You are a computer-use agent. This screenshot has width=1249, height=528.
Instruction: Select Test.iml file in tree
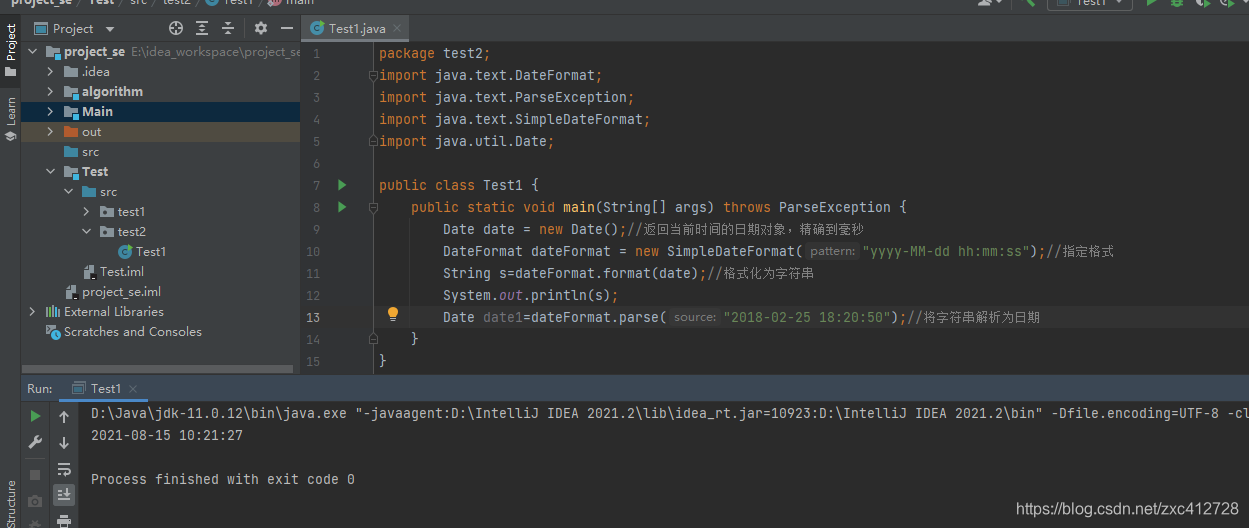(113, 272)
